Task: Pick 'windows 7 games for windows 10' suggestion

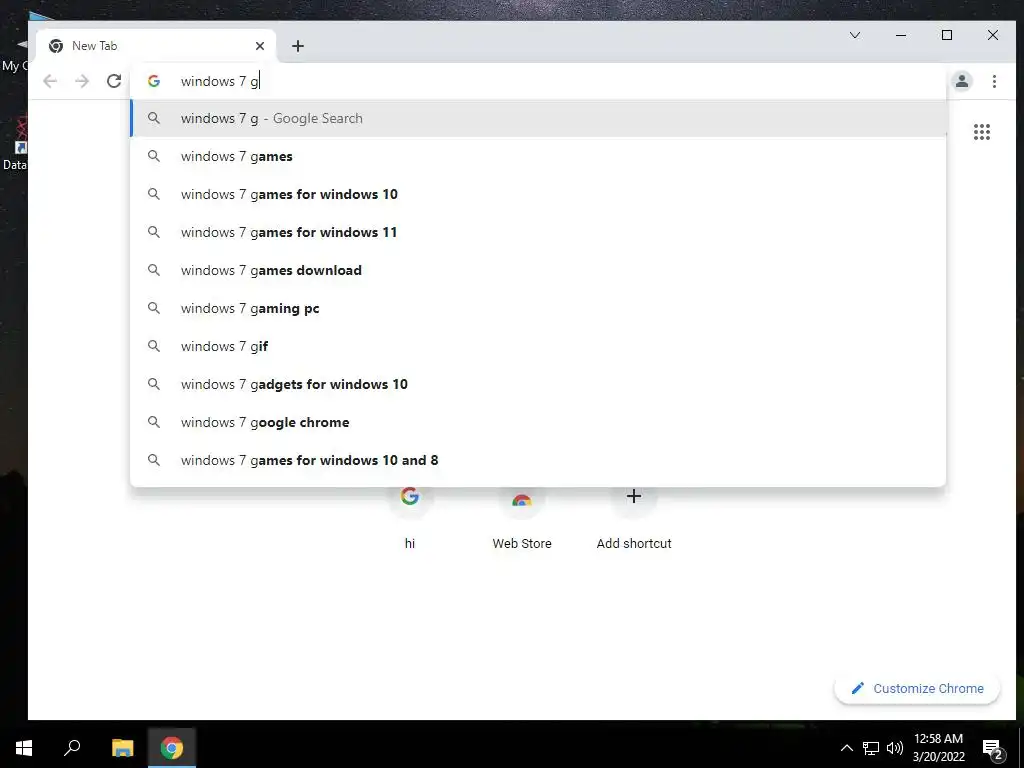Action: 539,194
